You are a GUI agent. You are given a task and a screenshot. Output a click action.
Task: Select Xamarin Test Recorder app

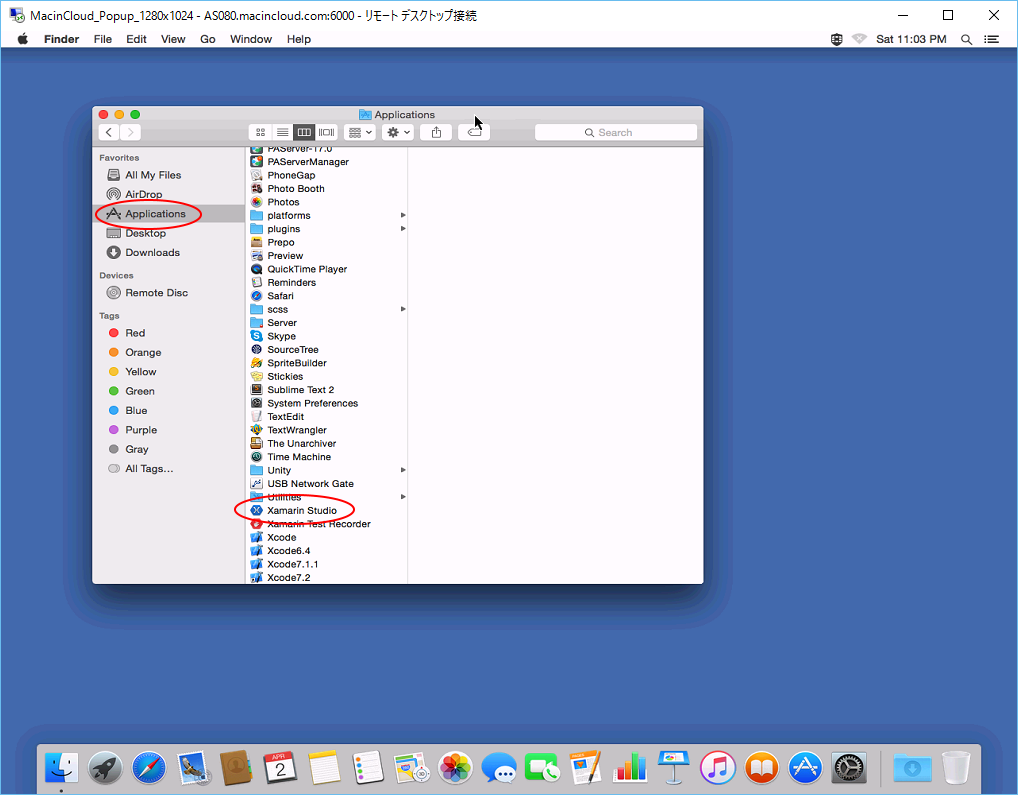point(310,524)
